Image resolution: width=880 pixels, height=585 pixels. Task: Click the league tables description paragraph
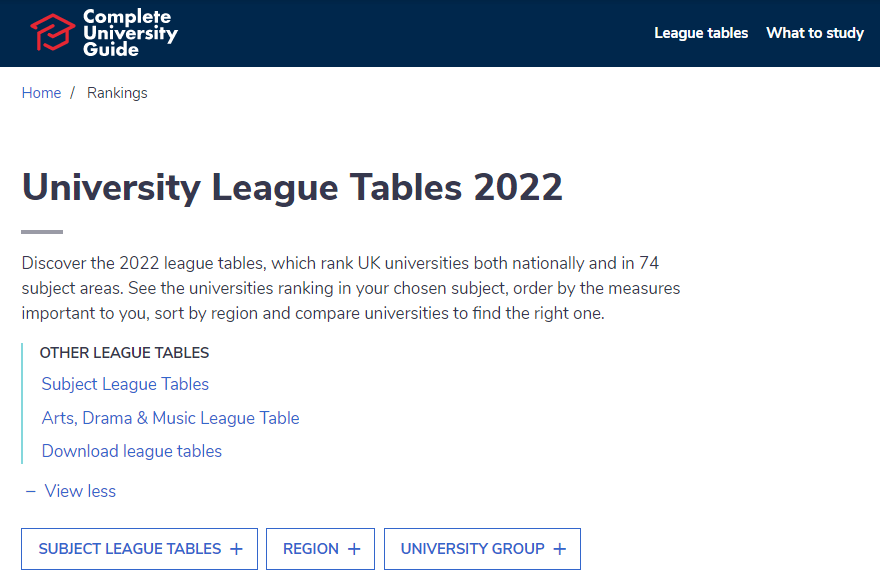click(351, 288)
